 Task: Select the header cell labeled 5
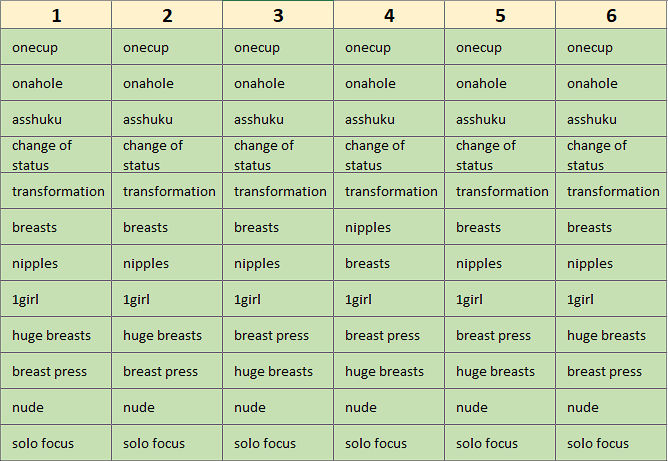tap(500, 15)
